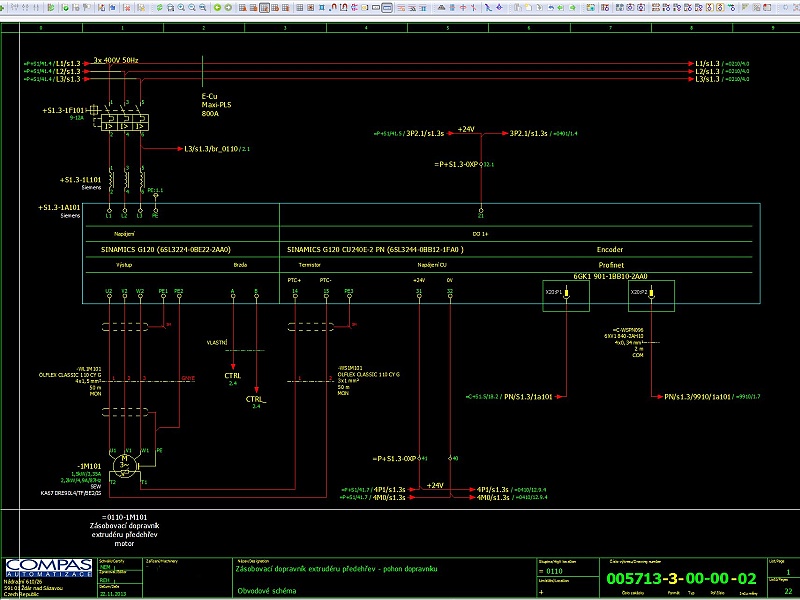The height and width of the screenshot is (600, 800).
Task: Click the green circular back arrow
Action: coord(217,8)
